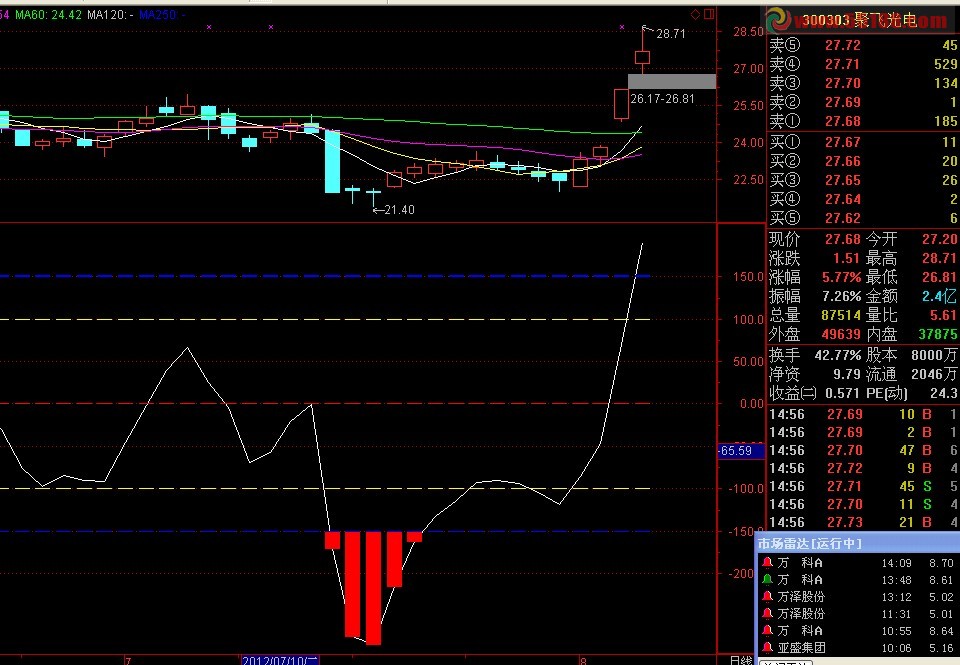Select the 万泽股份 radar row priced 5.02
This screenshot has height=665, width=960.
[x=858, y=596]
